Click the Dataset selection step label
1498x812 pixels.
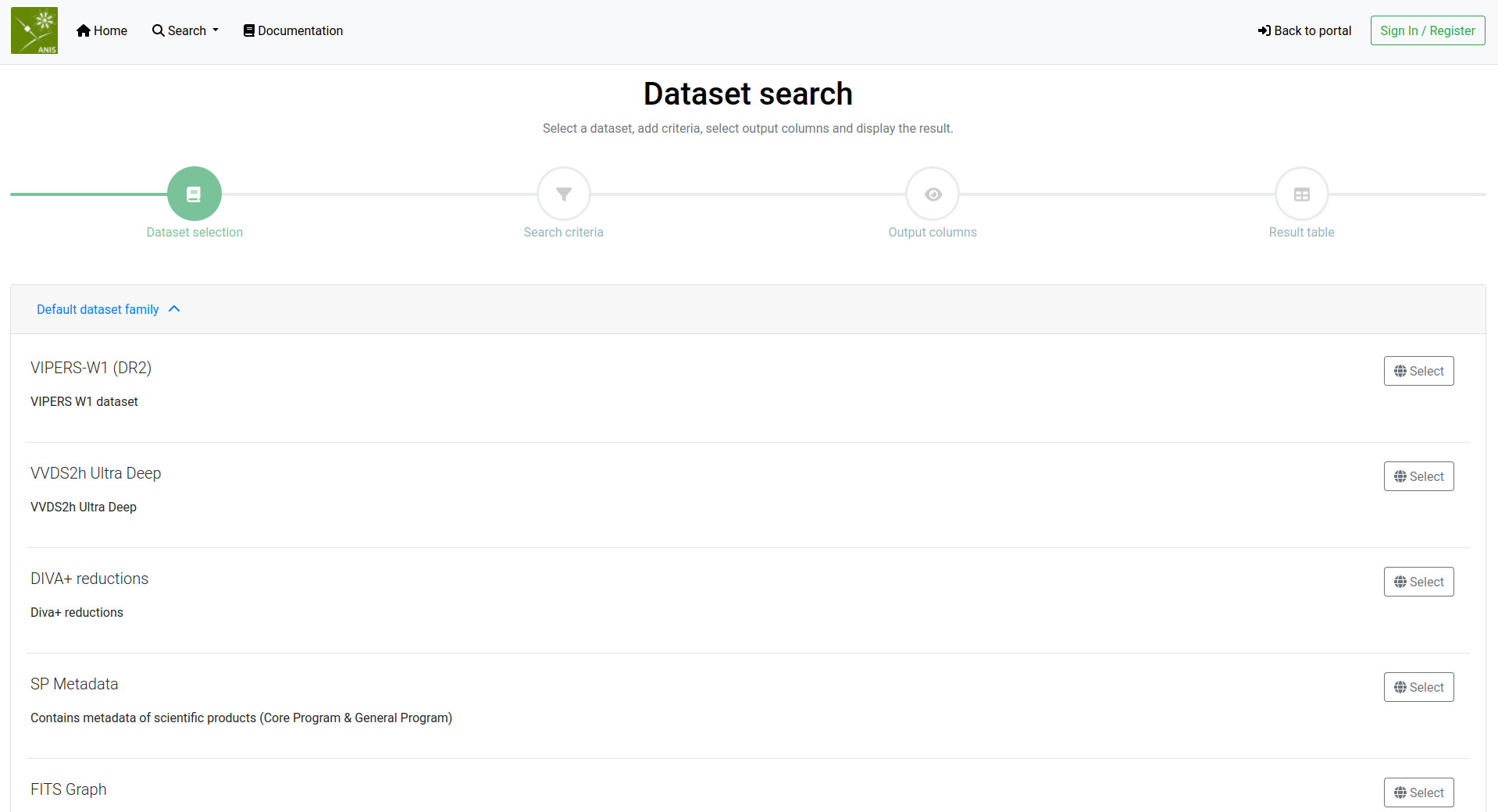tap(194, 232)
